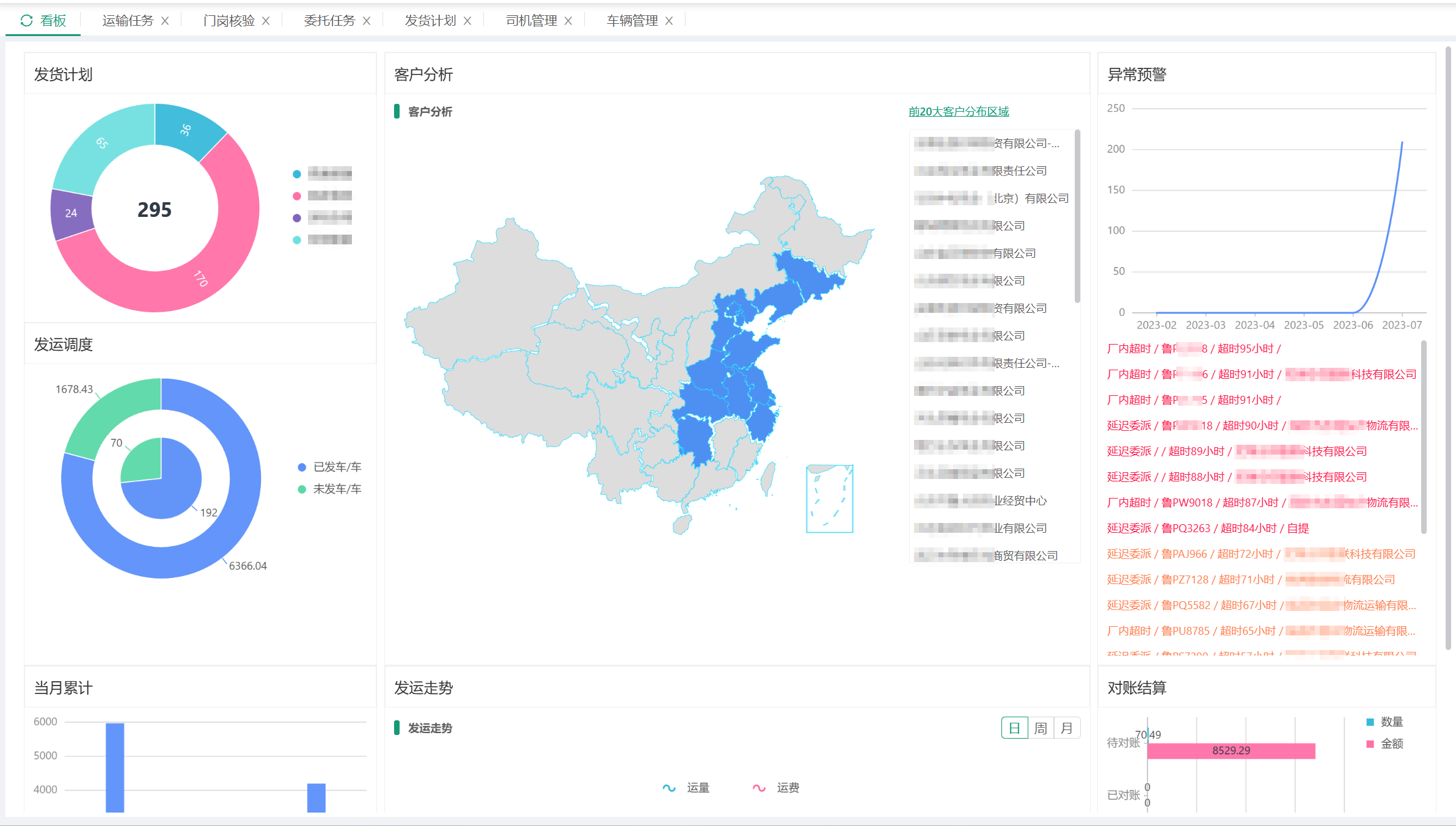This screenshot has width=1456, height=826.
Task: Open 前20大客户分布区域 link
Action: pos(958,111)
